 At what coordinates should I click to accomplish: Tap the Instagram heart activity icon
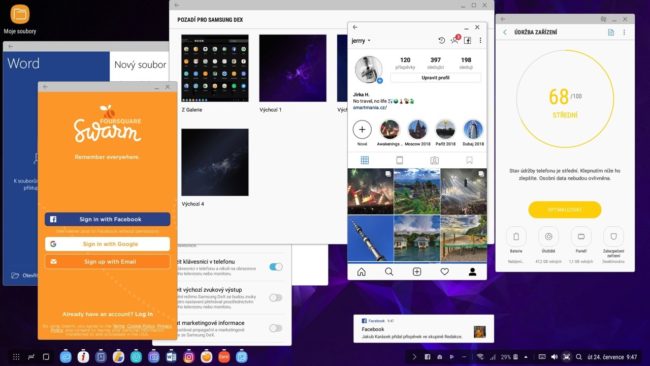444,271
